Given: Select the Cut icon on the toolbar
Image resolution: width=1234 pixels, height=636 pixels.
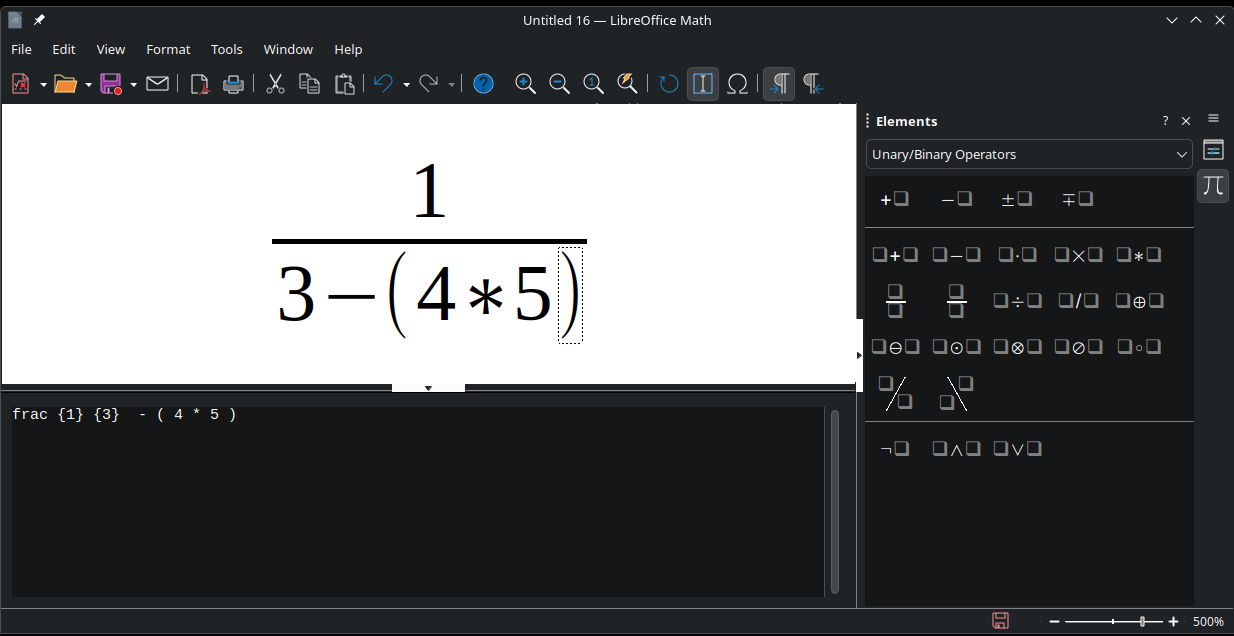Looking at the screenshot, I should pos(275,84).
